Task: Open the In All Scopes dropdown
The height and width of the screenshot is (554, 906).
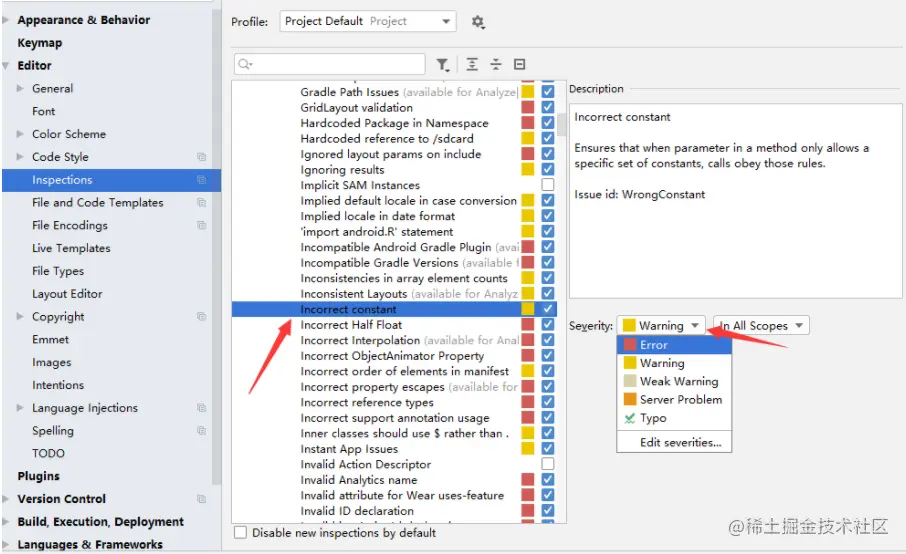Action: point(761,326)
